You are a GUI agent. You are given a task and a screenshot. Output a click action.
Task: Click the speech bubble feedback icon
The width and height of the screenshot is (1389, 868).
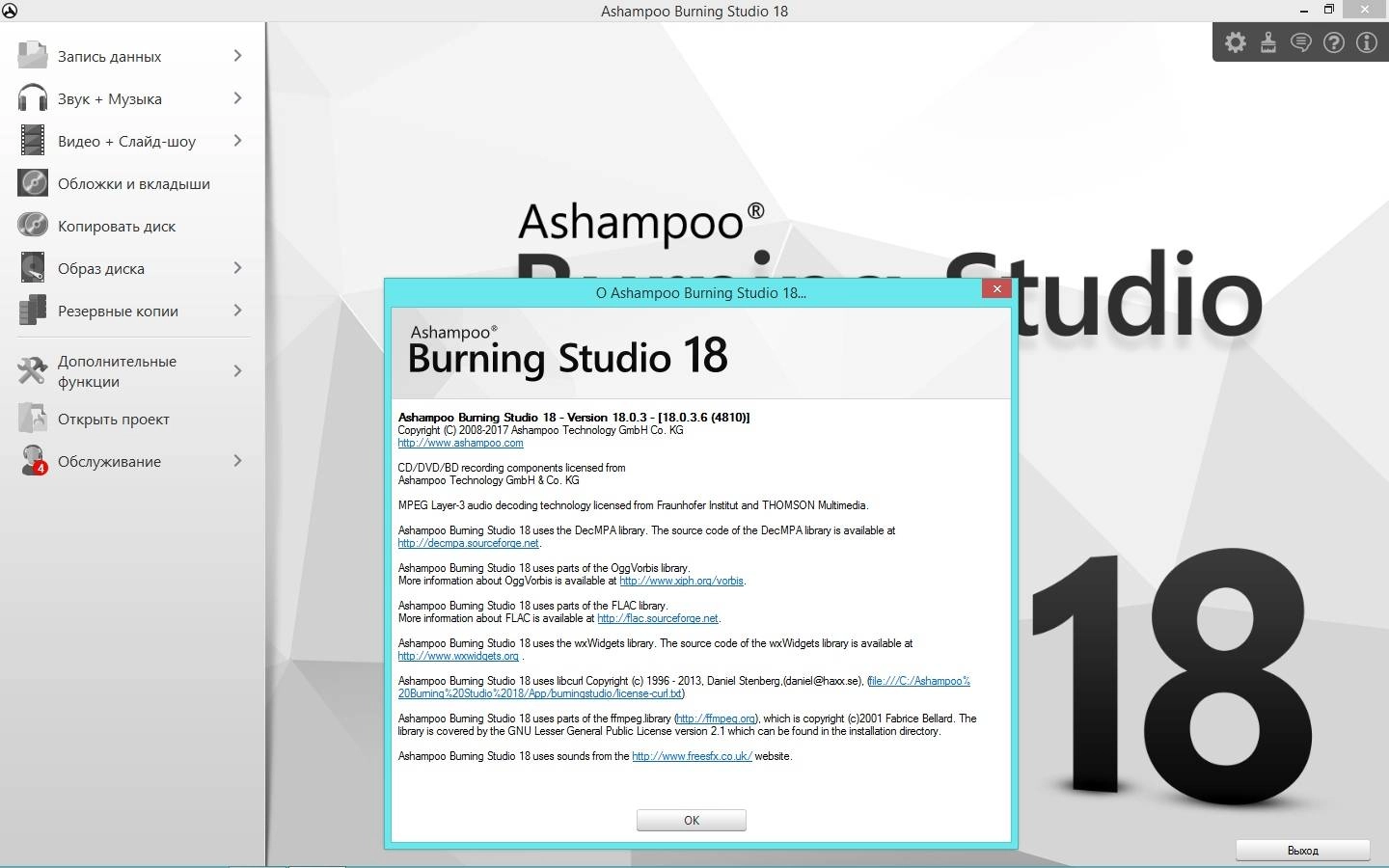point(1301,42)
